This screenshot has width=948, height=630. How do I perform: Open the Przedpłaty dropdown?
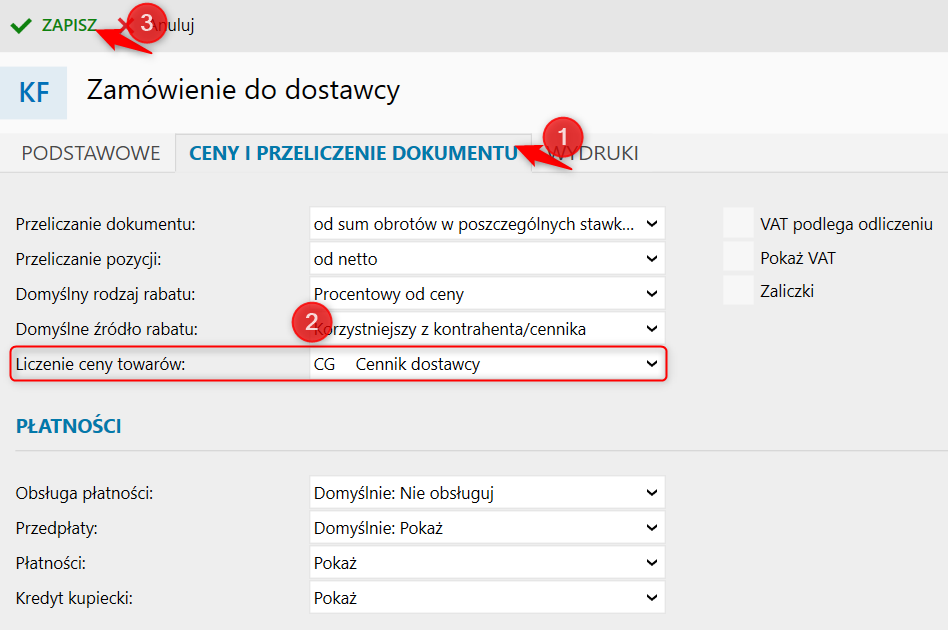487,528
